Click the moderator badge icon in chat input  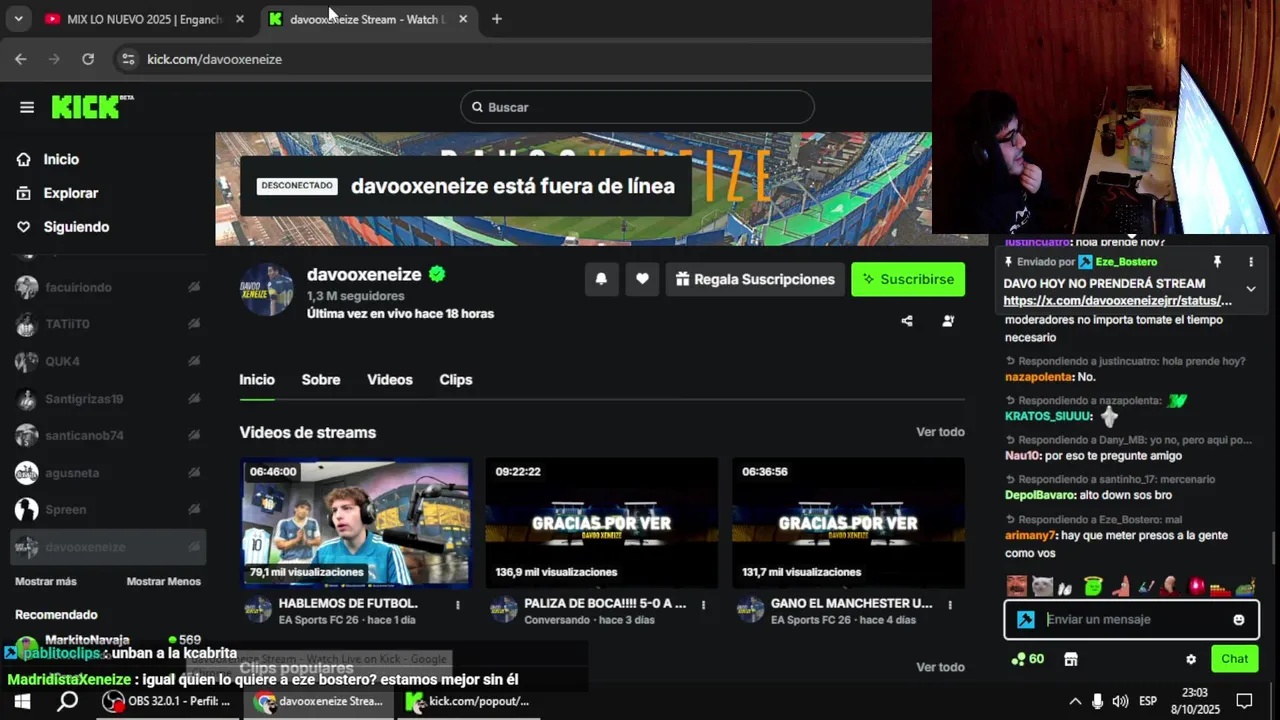click(x=1025, y=620)
